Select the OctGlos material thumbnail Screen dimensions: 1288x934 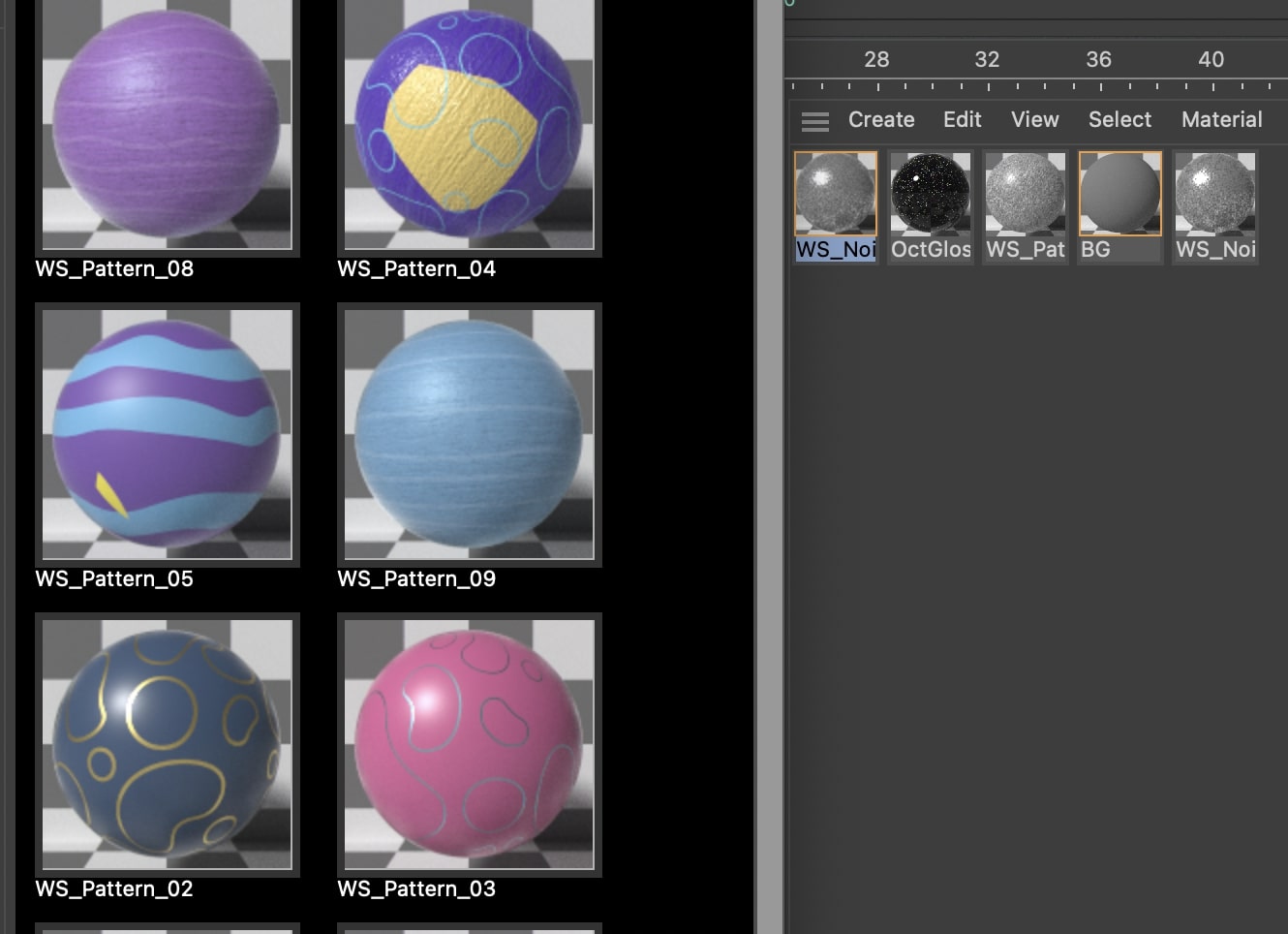[x=931, y=193]
